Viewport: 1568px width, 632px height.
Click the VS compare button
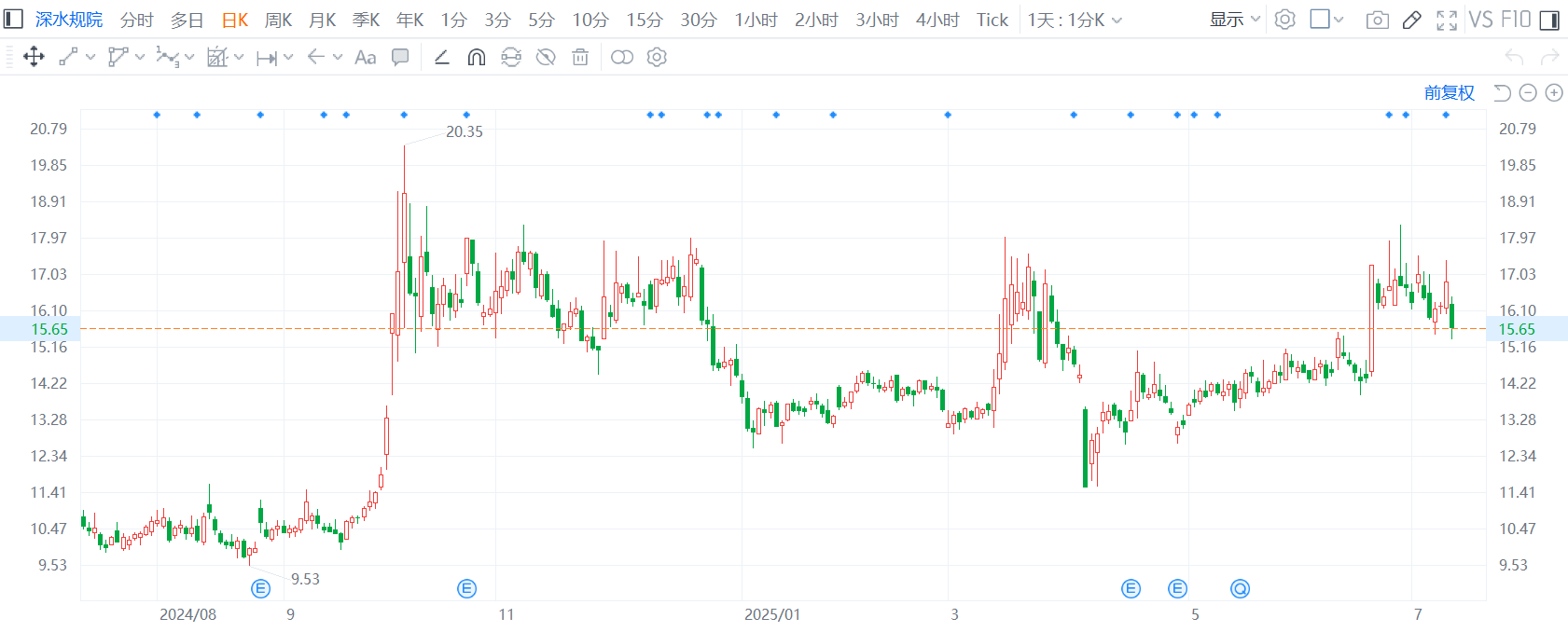click(1481, 20)
